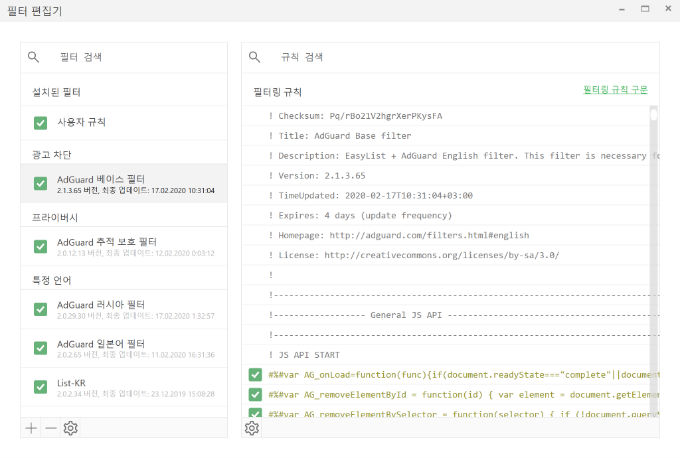680x458 pixels.
Task: Toggle AdGuard 일본어 필터 checkbox
Action: (x=40, y=348)
